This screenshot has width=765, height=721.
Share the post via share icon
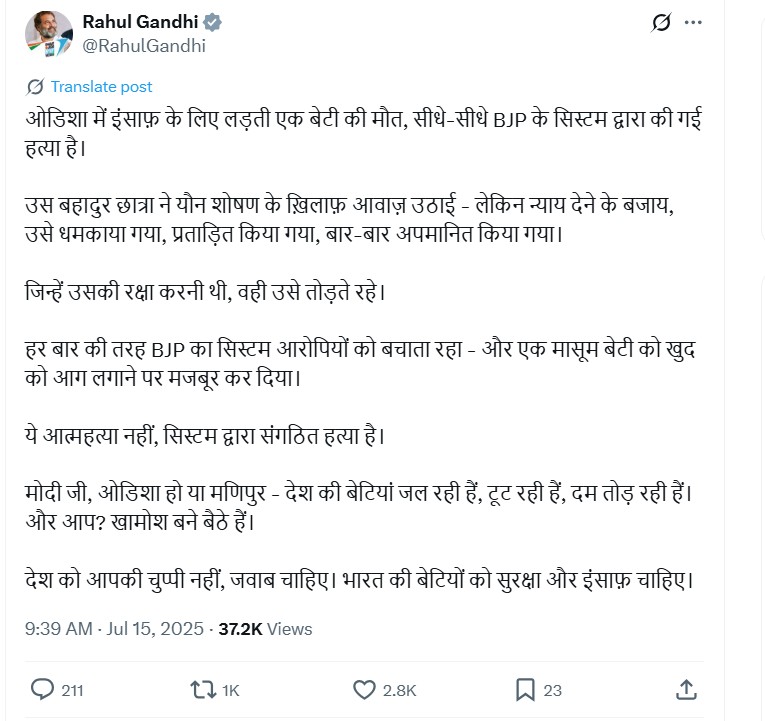tap(686, 689)
